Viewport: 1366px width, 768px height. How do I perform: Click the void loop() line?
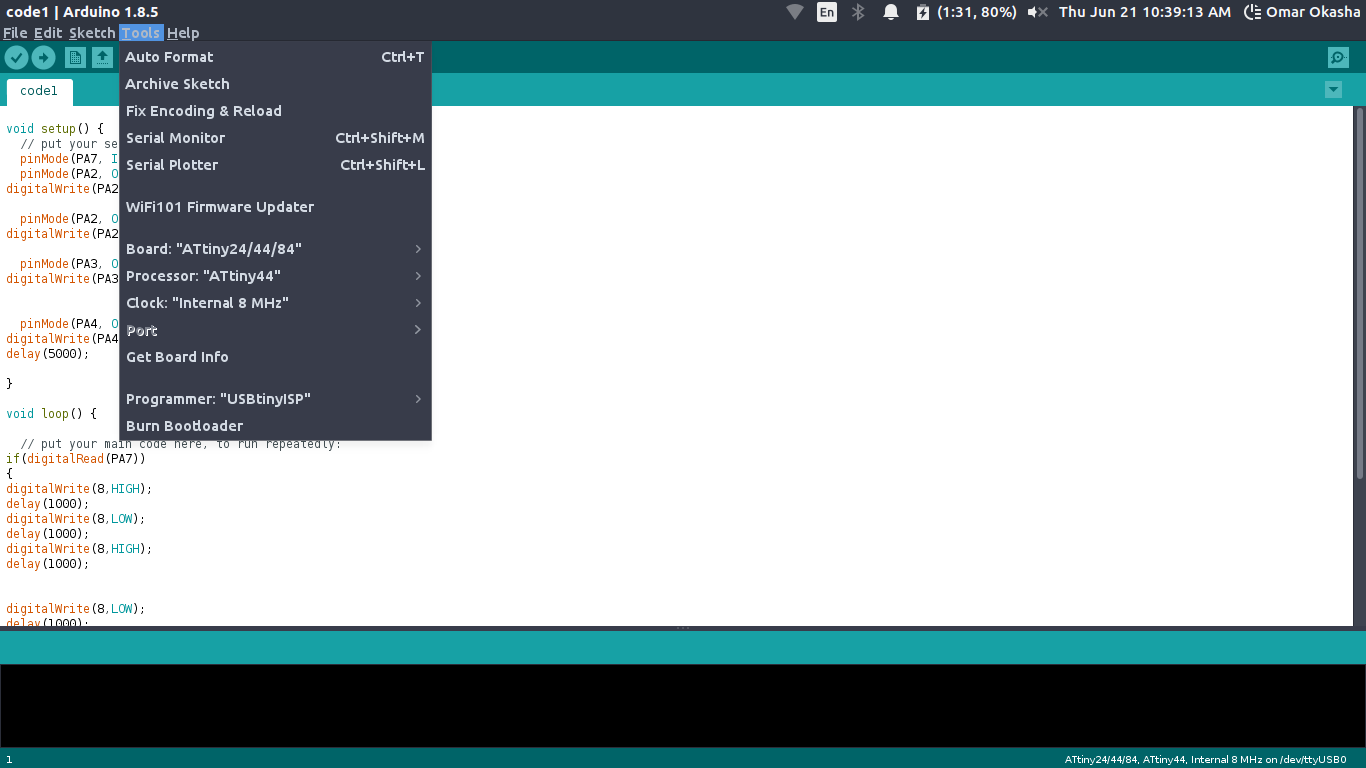point(51,413)
